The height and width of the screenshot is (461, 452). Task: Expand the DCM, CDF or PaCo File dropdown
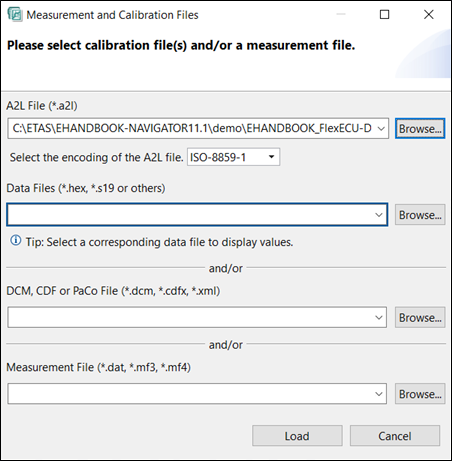[379, 317]
